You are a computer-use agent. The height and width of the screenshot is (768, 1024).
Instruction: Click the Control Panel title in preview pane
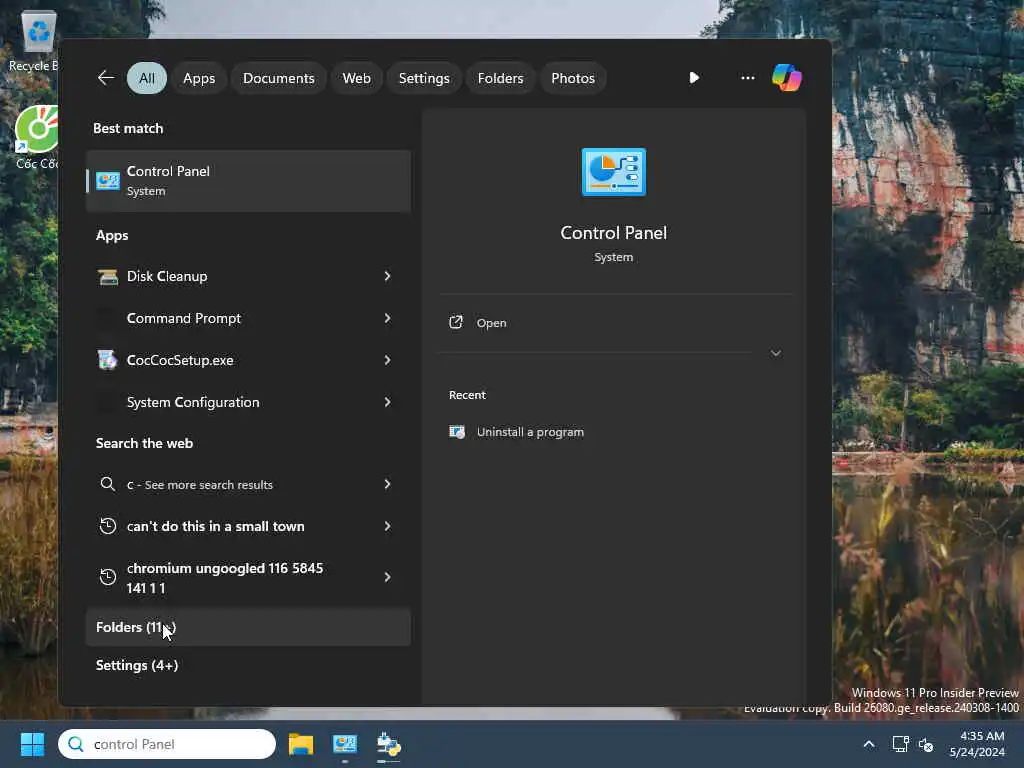614,232
